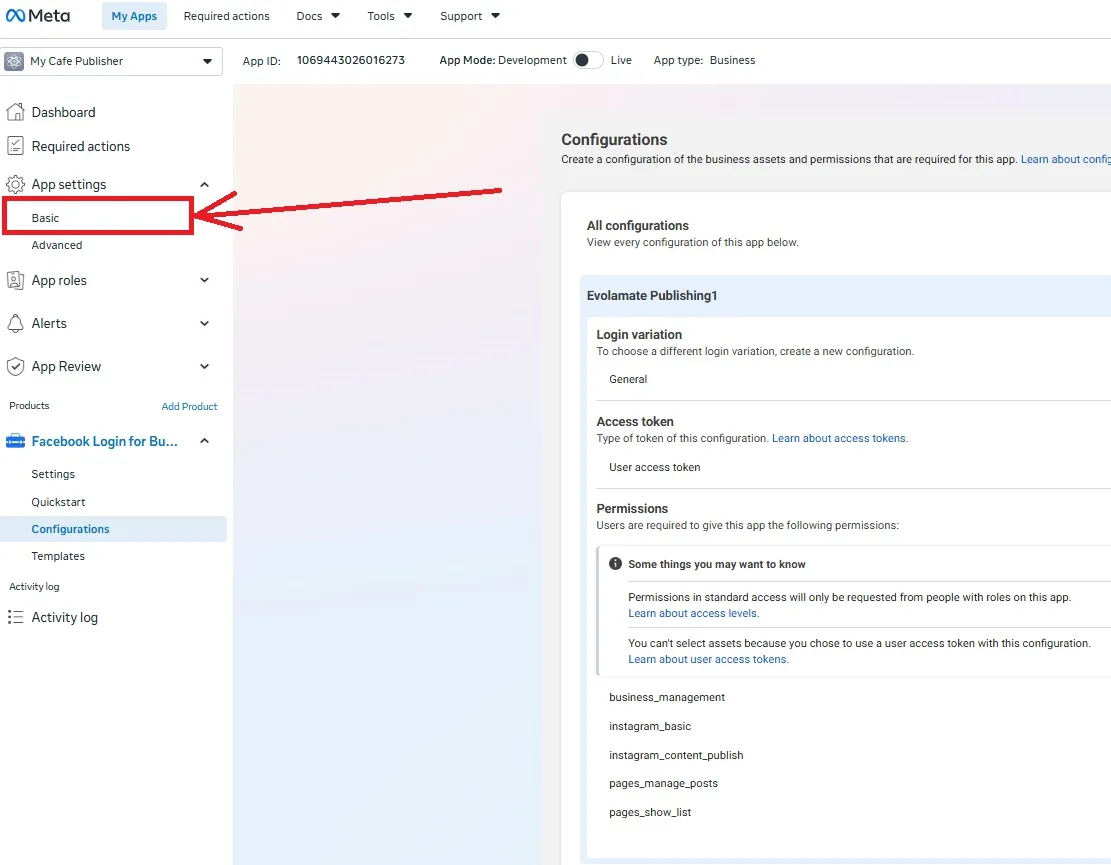Image resolution: width=1111 pixels, height=865 pixels.
Task: Click the pages_manage_posts permission
Action: pyautogui.click(x=663, y=784)
